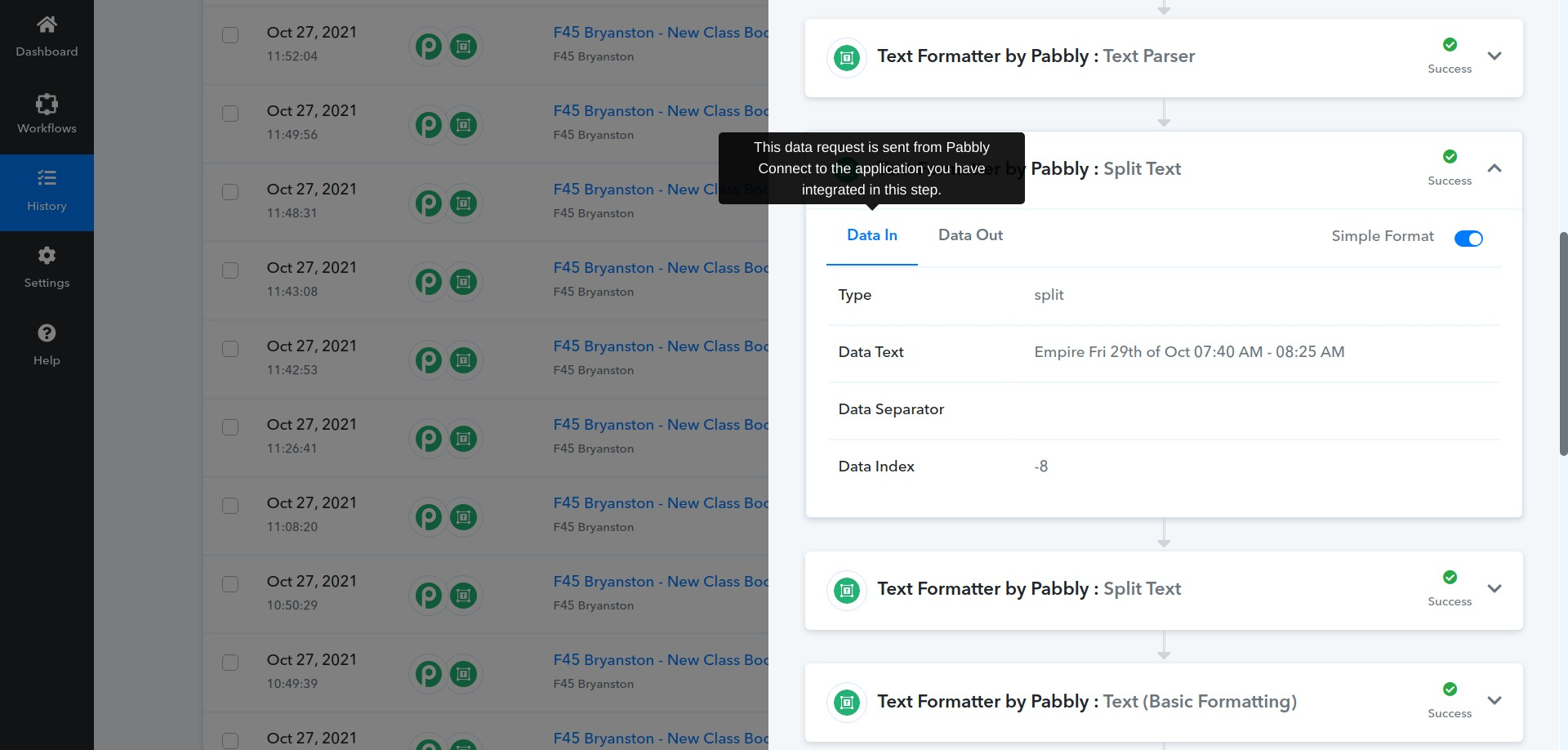Expand the Text (Basic Formatting) step
1568x750 pixels.
point(1494,701)
